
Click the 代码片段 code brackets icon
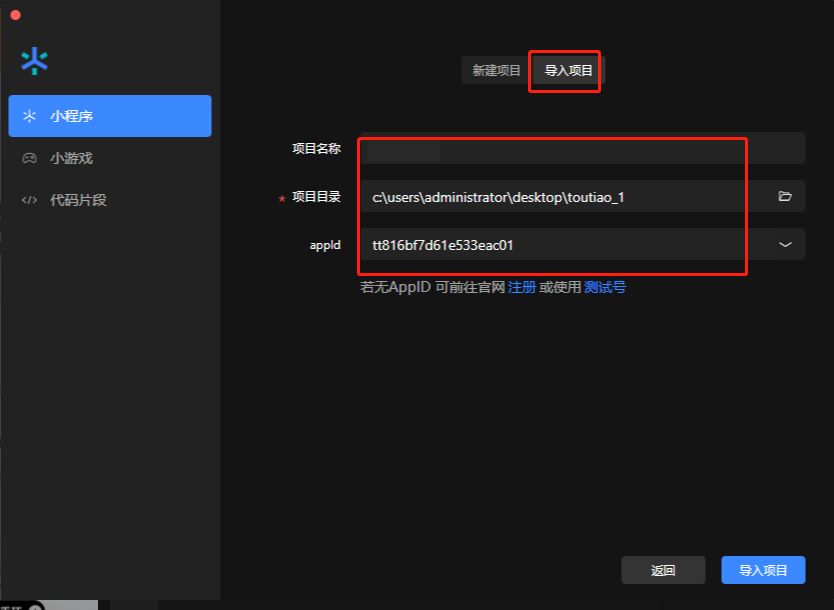(x=30, y=200)
